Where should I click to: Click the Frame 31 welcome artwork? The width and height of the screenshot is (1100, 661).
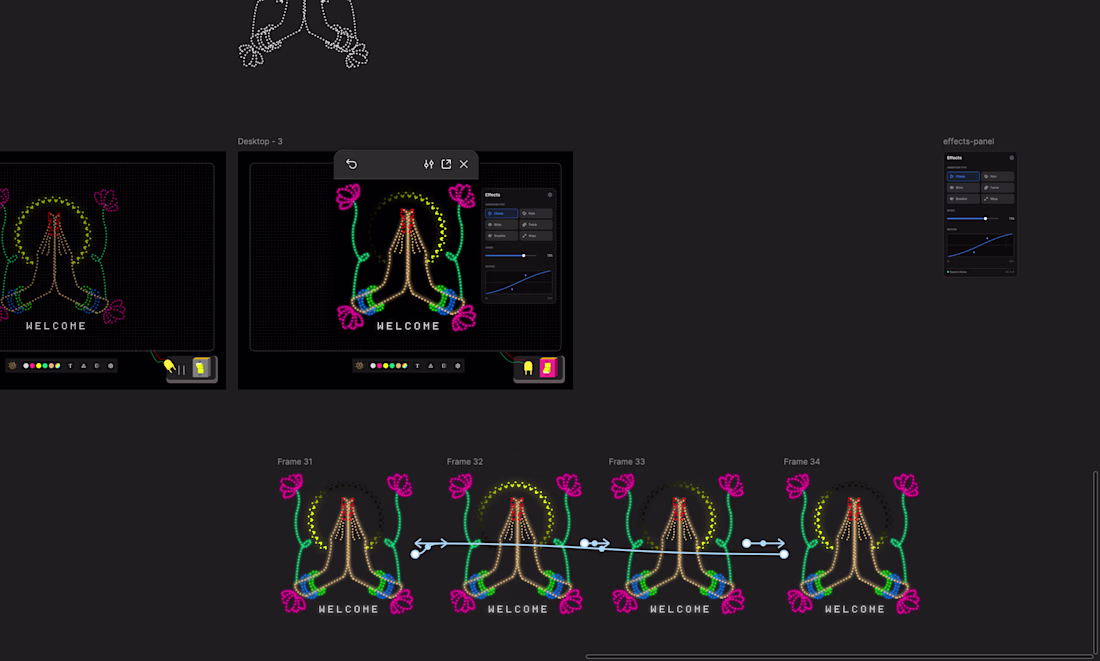coord(347,544)
